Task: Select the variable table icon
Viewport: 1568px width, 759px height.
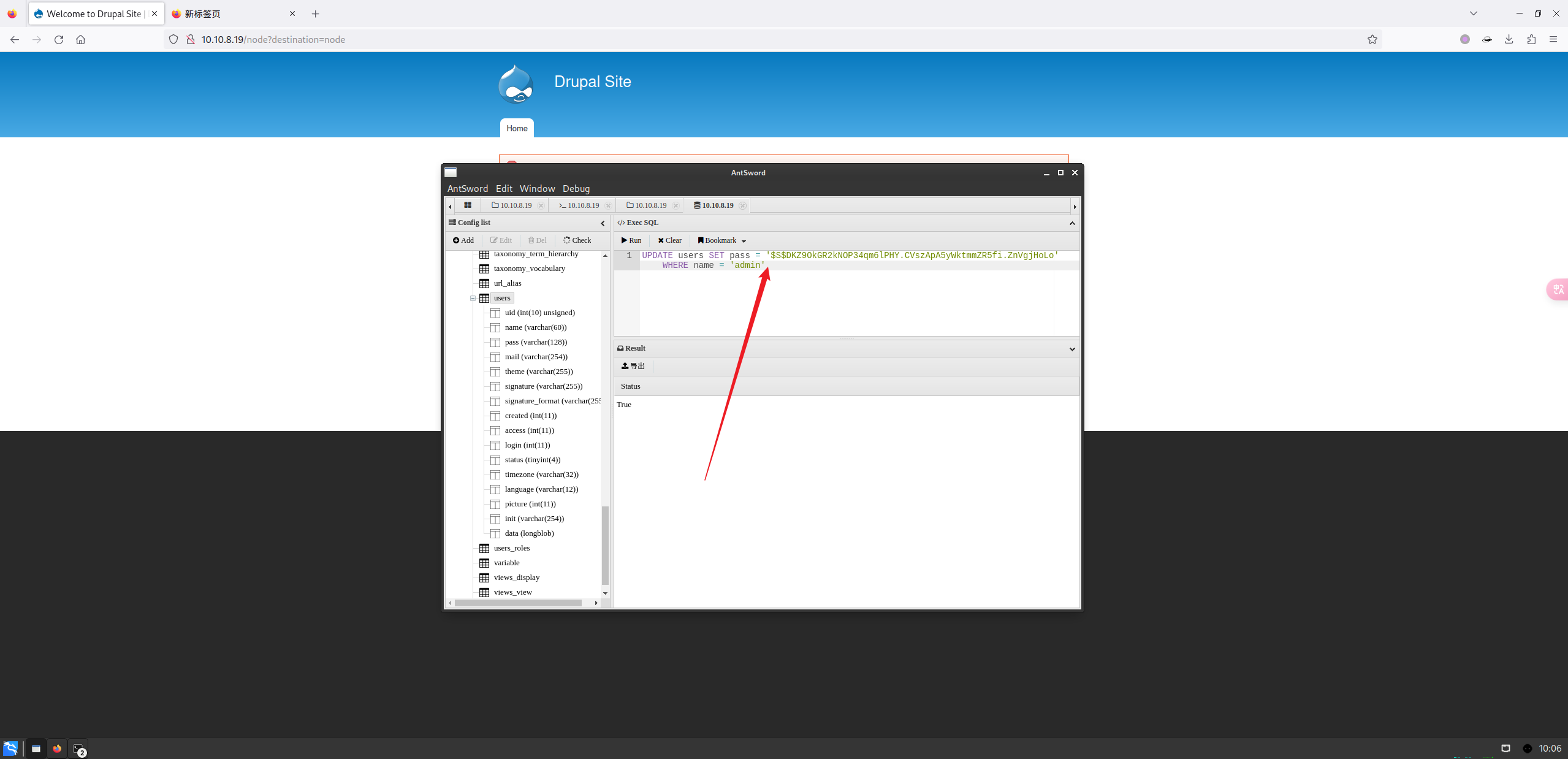Action: [484, 563]
